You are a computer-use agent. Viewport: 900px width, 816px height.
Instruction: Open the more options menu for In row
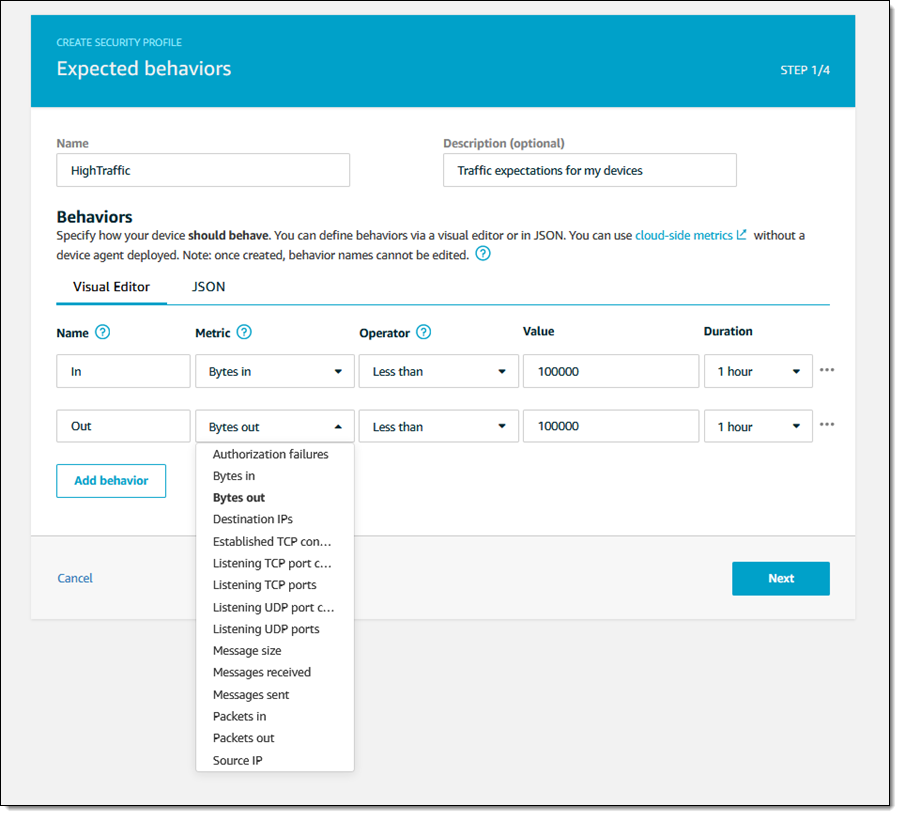(x=826, y=370)
